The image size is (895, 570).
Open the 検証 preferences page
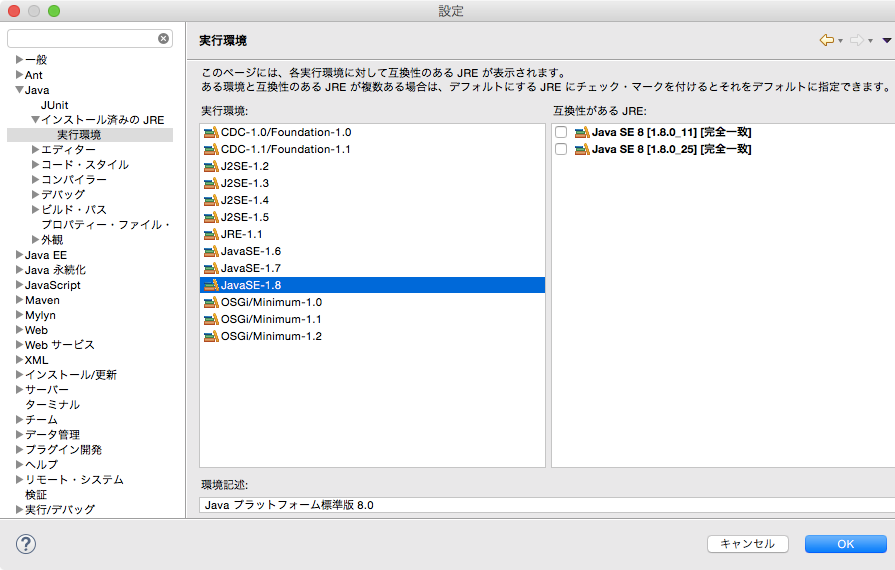tap(36, 495)
